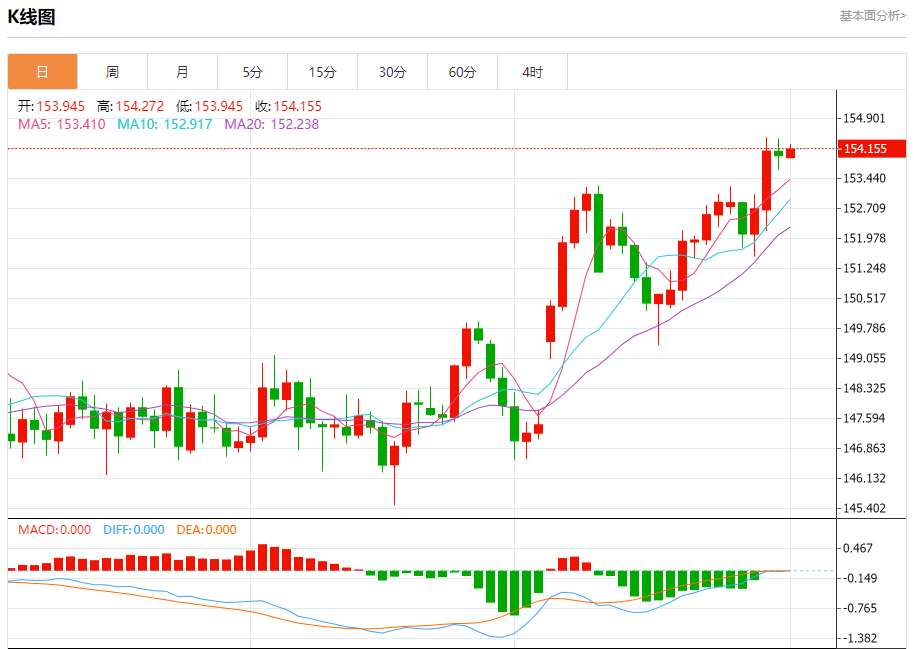Click the DIFF value label

(x=133, y=530)
